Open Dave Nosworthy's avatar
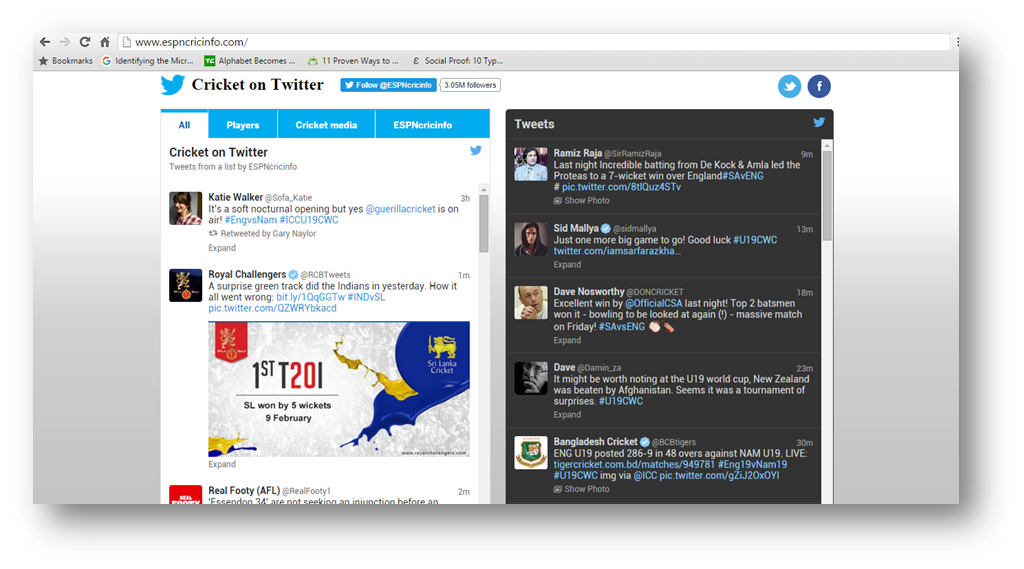This screenshot has width=1024, height=569. pyautogui.click(x=530, y=302)
